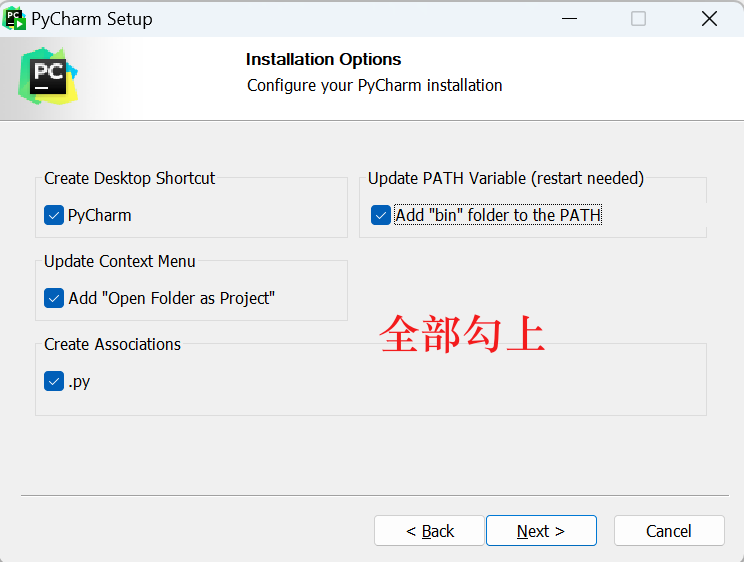
Task: Cancel the PyCharm installation
Action: point(668,531)
